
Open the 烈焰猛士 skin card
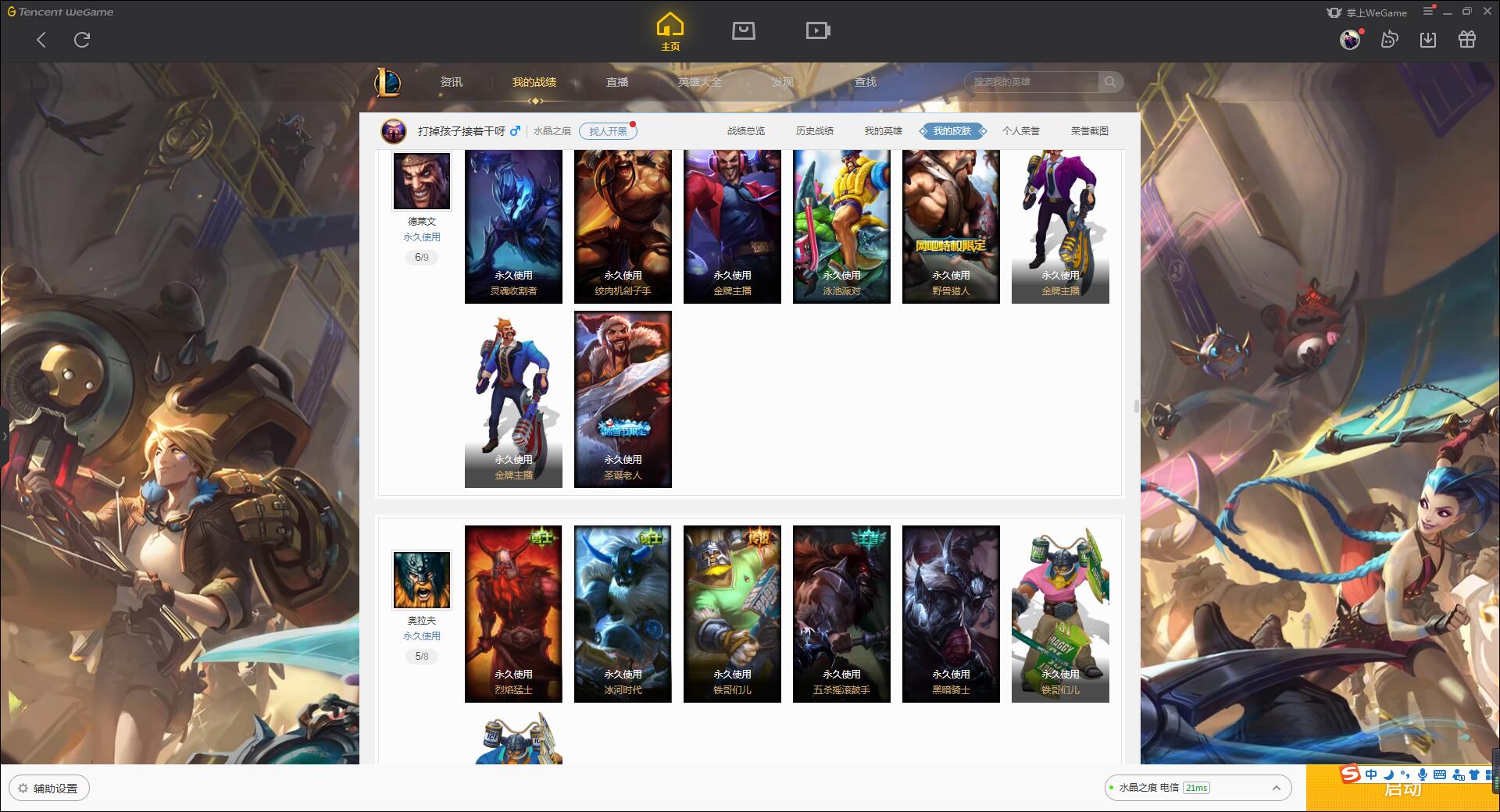coord(513,614)
